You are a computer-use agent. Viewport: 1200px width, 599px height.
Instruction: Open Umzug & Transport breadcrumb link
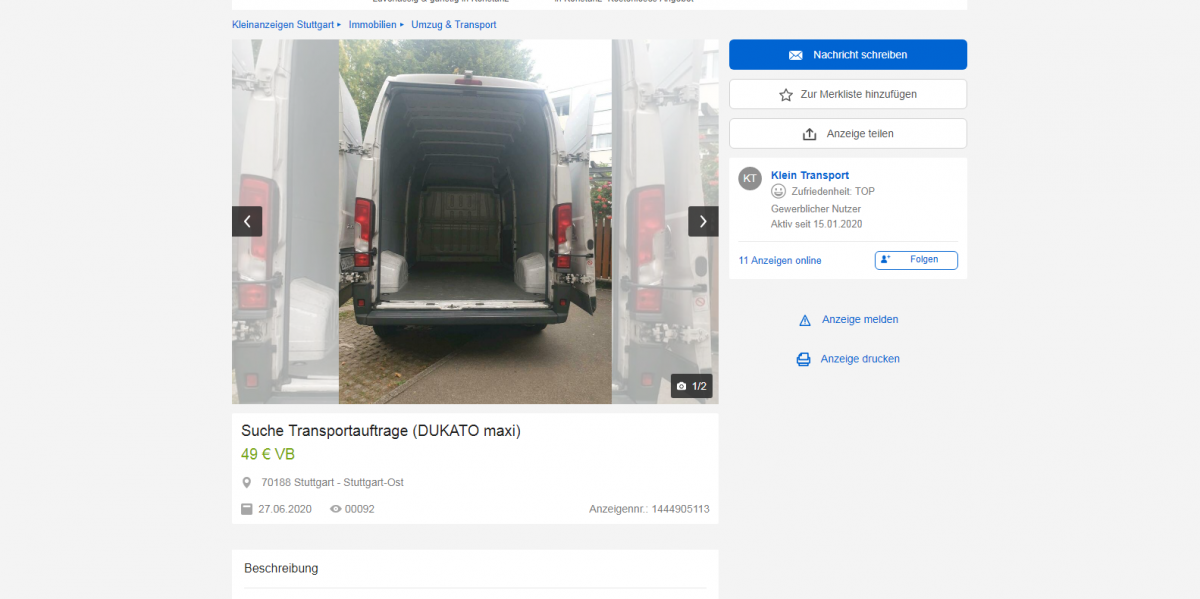coord(453,25)
